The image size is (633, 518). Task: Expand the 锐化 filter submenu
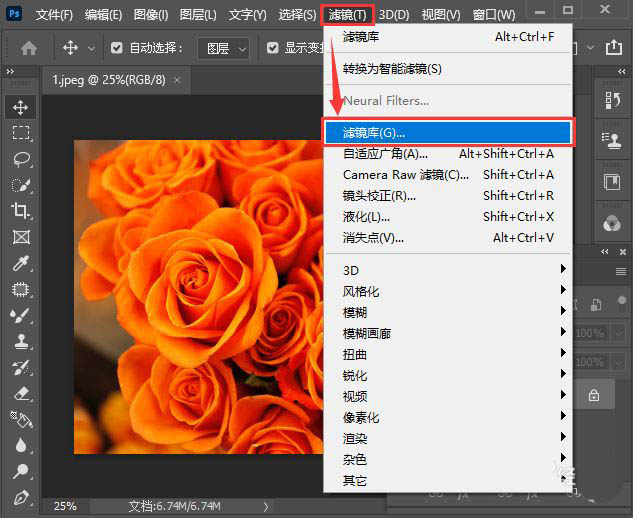[x=448, y=375]
